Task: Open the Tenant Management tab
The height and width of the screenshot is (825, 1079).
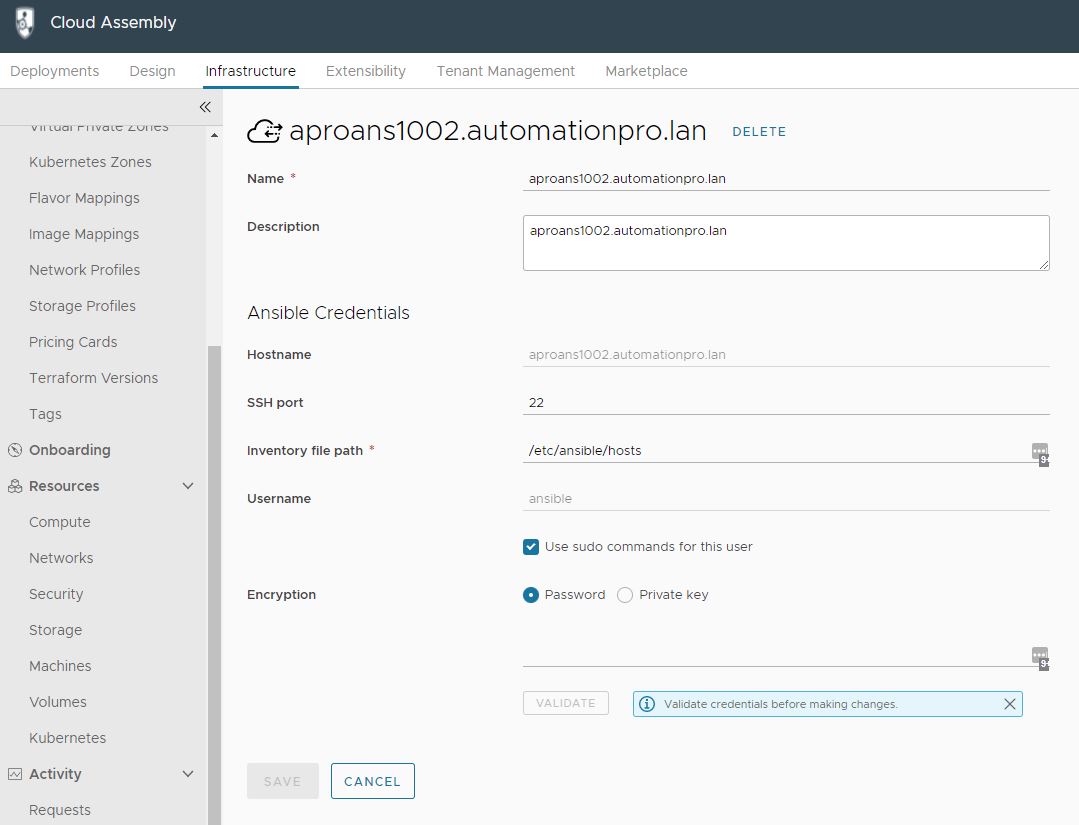Action: 506,71
